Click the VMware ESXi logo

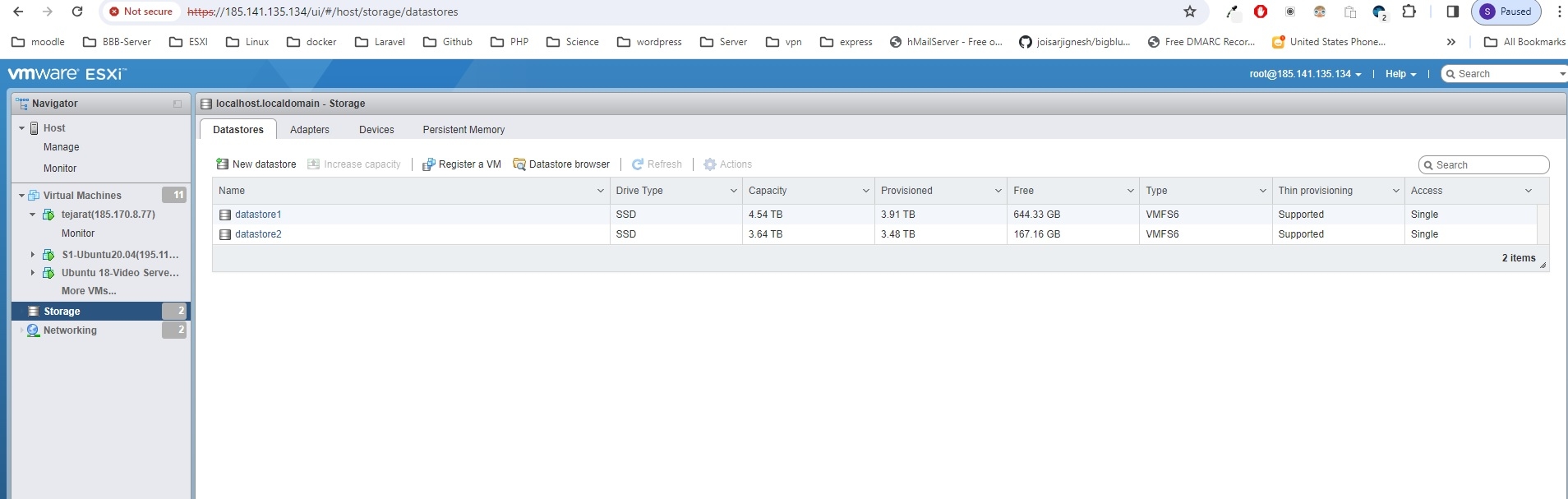click(x=67, y=74)
